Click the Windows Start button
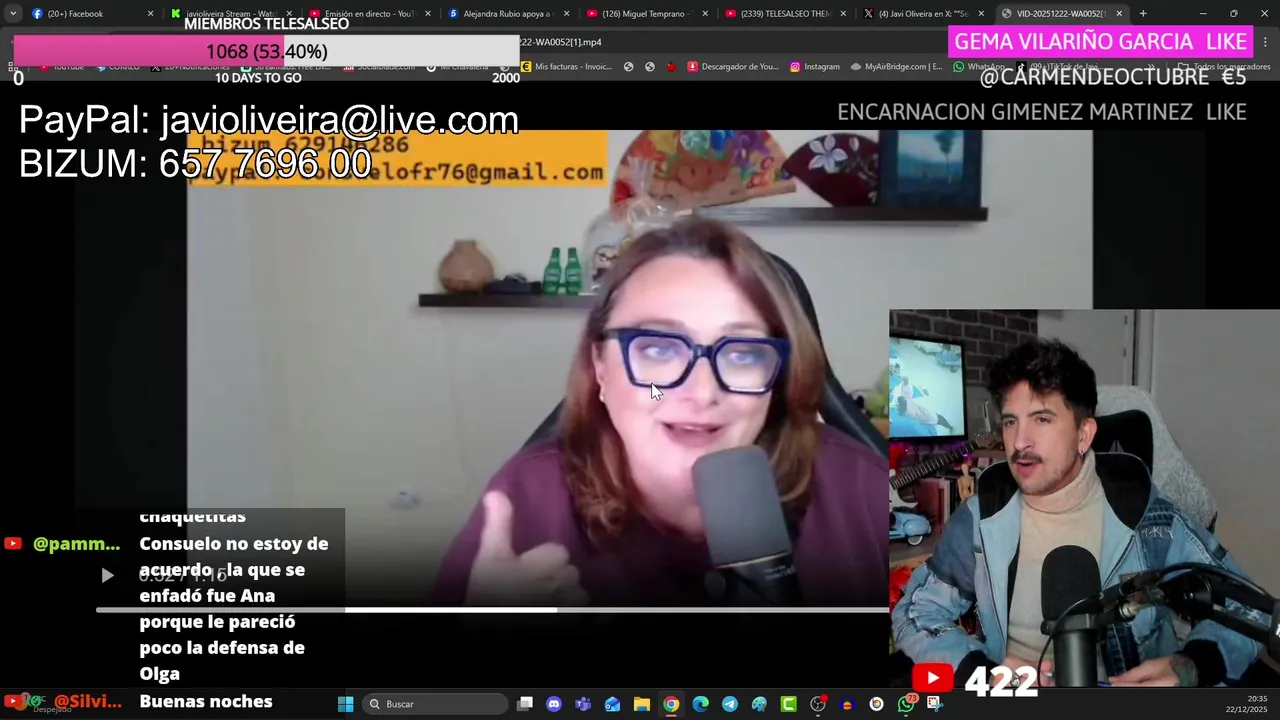Image resolution: width=1280 pixels, height=720 pixels. 345,704
